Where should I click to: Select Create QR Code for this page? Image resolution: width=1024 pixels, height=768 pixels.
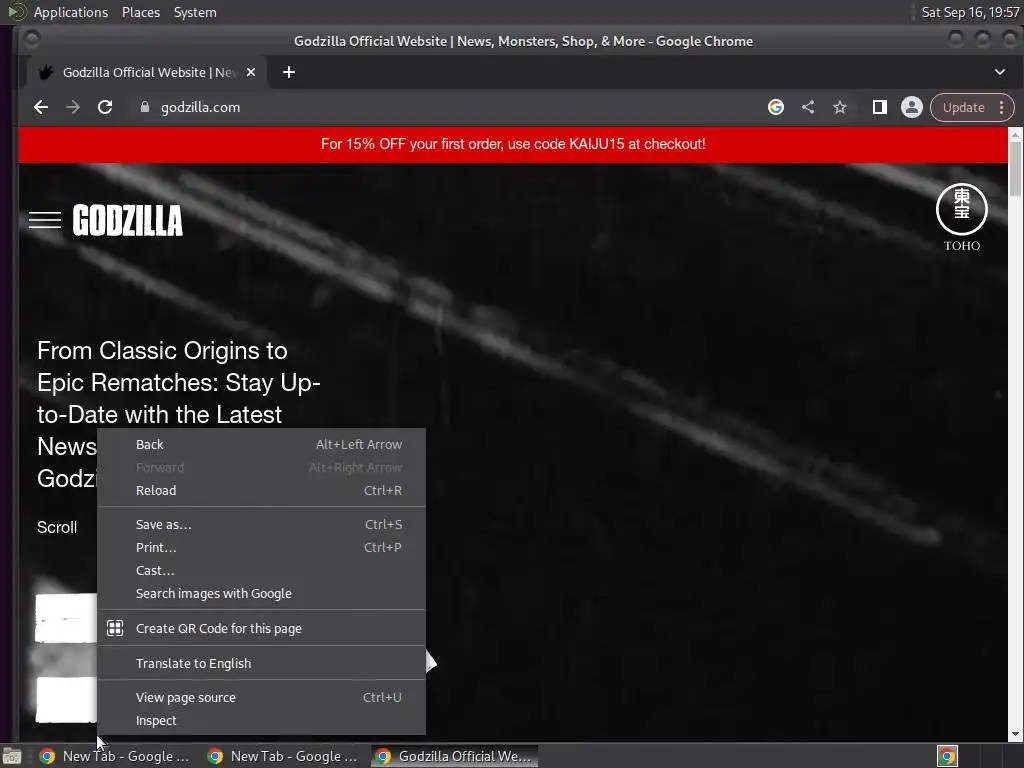[261, 628]
